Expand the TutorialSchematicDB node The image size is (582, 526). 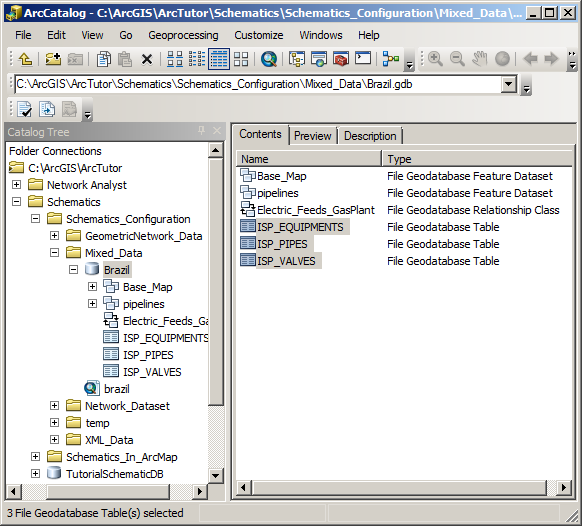[35, 474]
